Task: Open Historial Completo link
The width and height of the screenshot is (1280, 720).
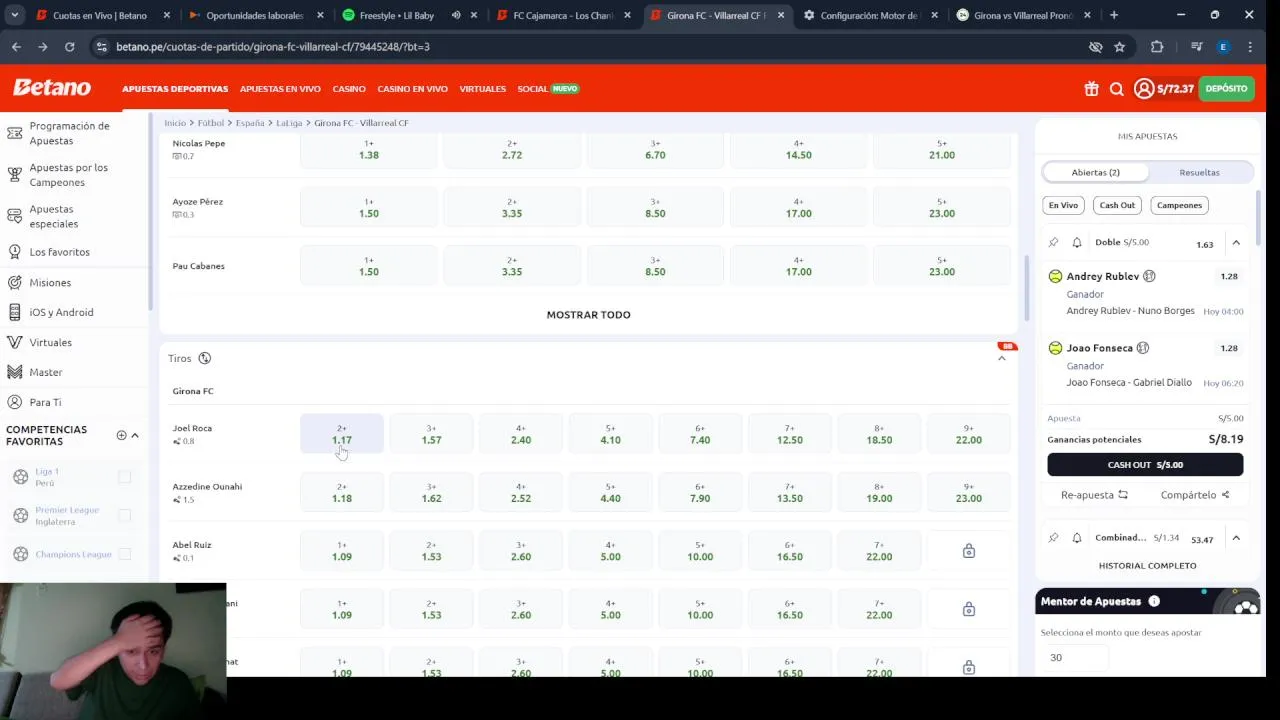Action: [1147, 565]
